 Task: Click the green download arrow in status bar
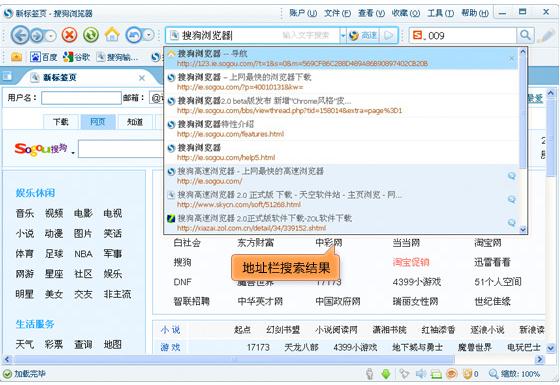386,374
